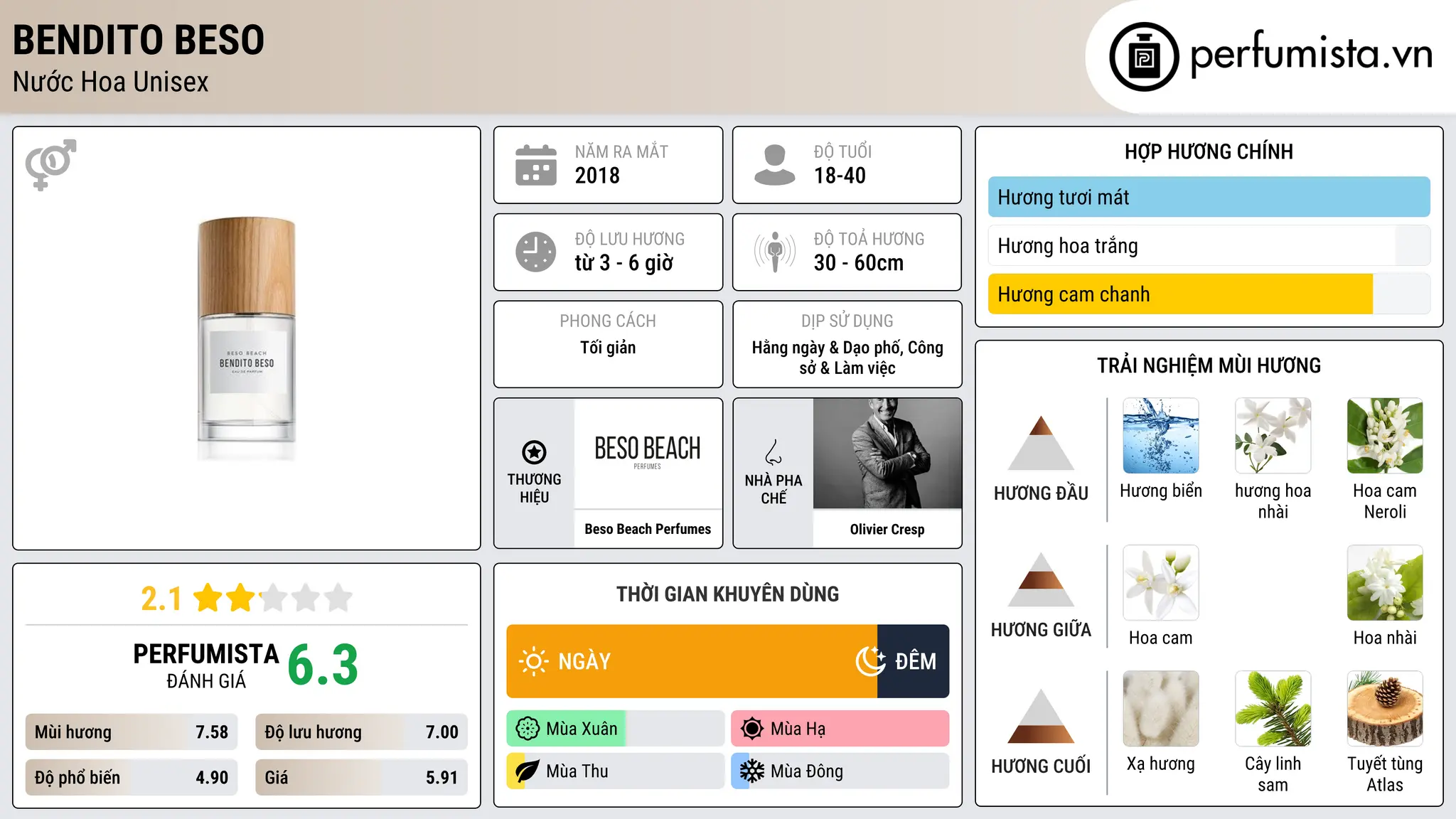Select the Tuyết tùng Atlas note image
This screenshot has height=819, width=1456.
[1385, 709]
